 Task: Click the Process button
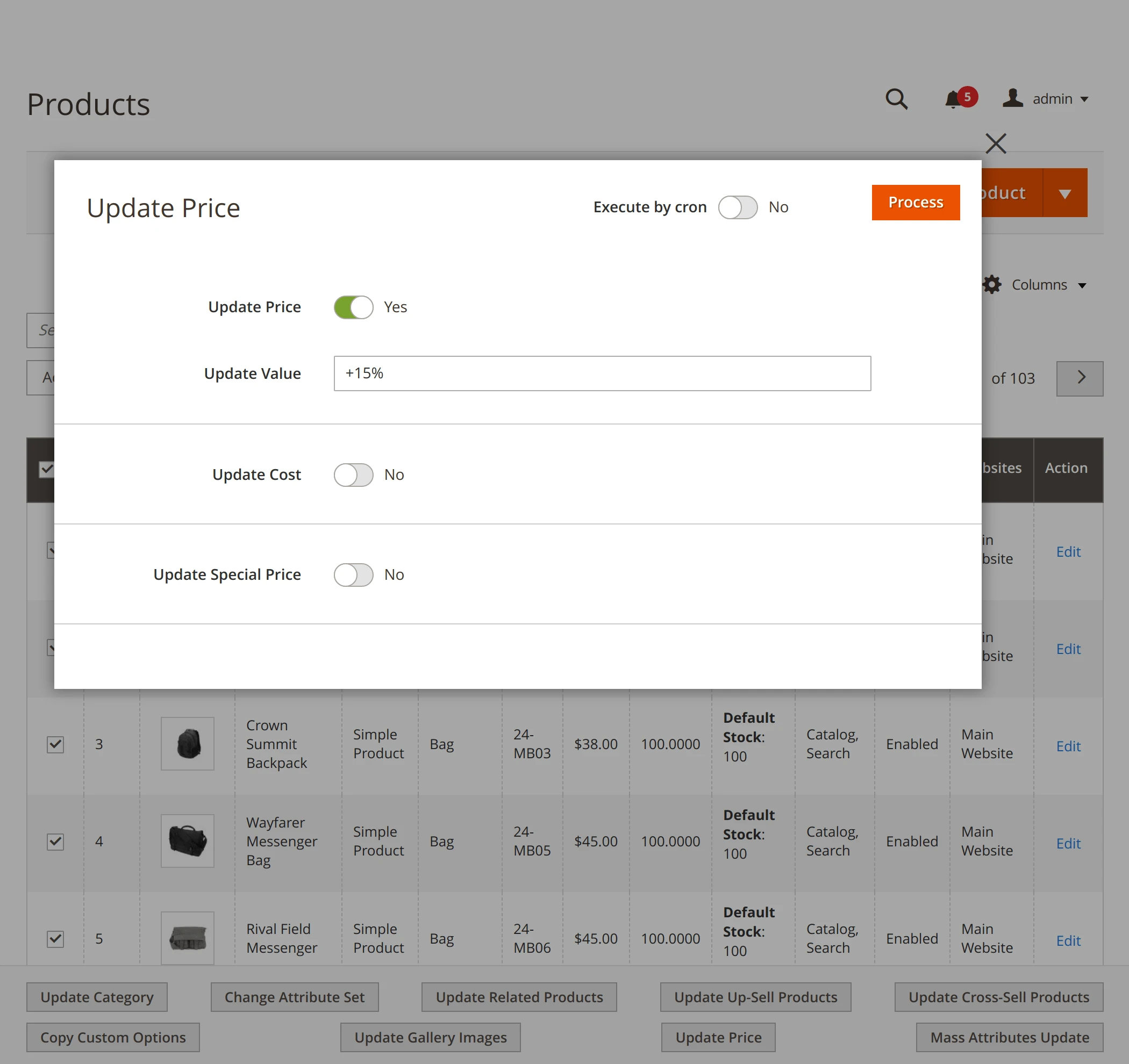(915, 202)
